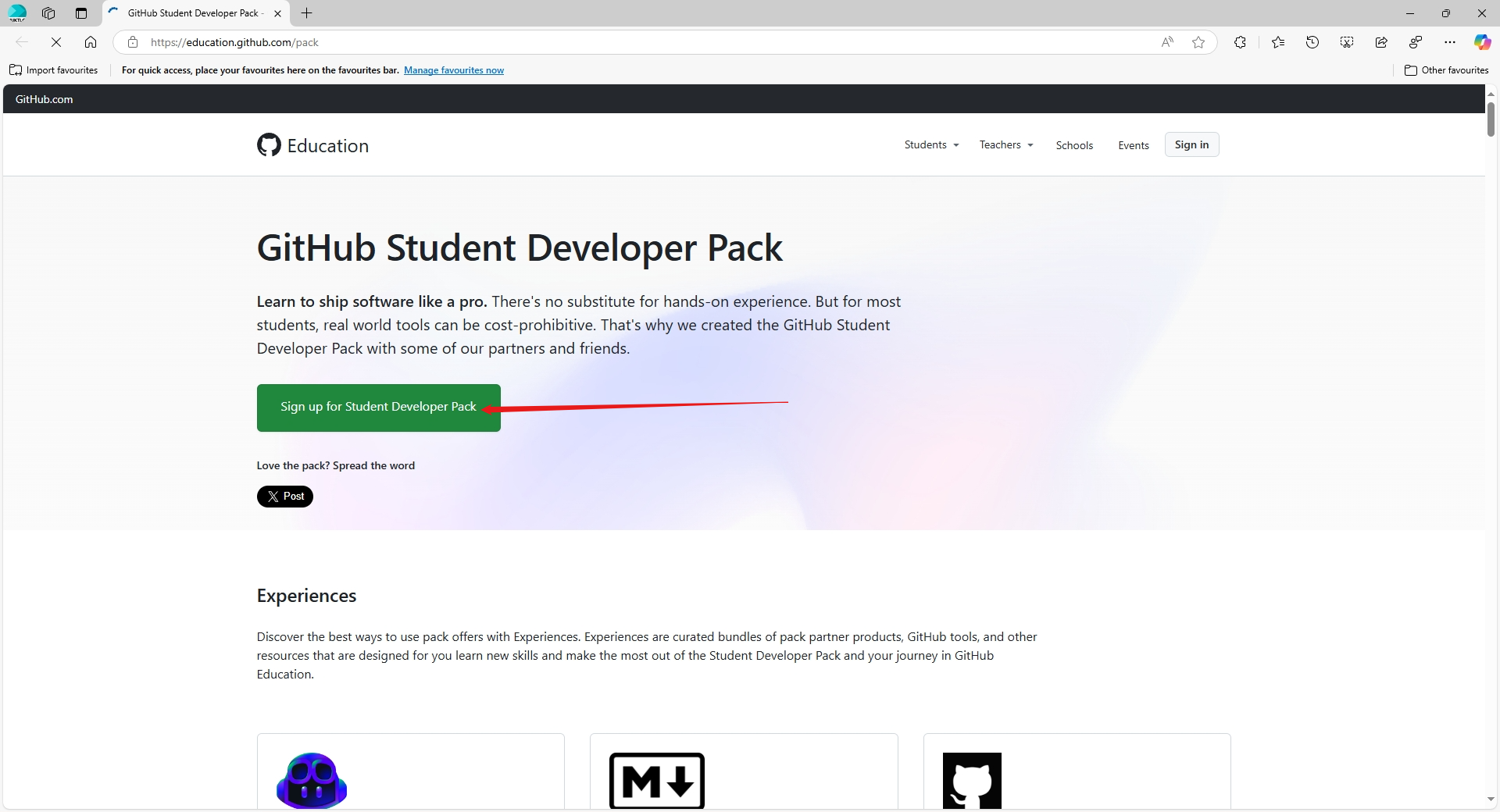Image resolution: width=1500 pixels, height=812 pixels.
Task: Expand the Teachers navigation dropdown
Action: tap(1005, 144)
